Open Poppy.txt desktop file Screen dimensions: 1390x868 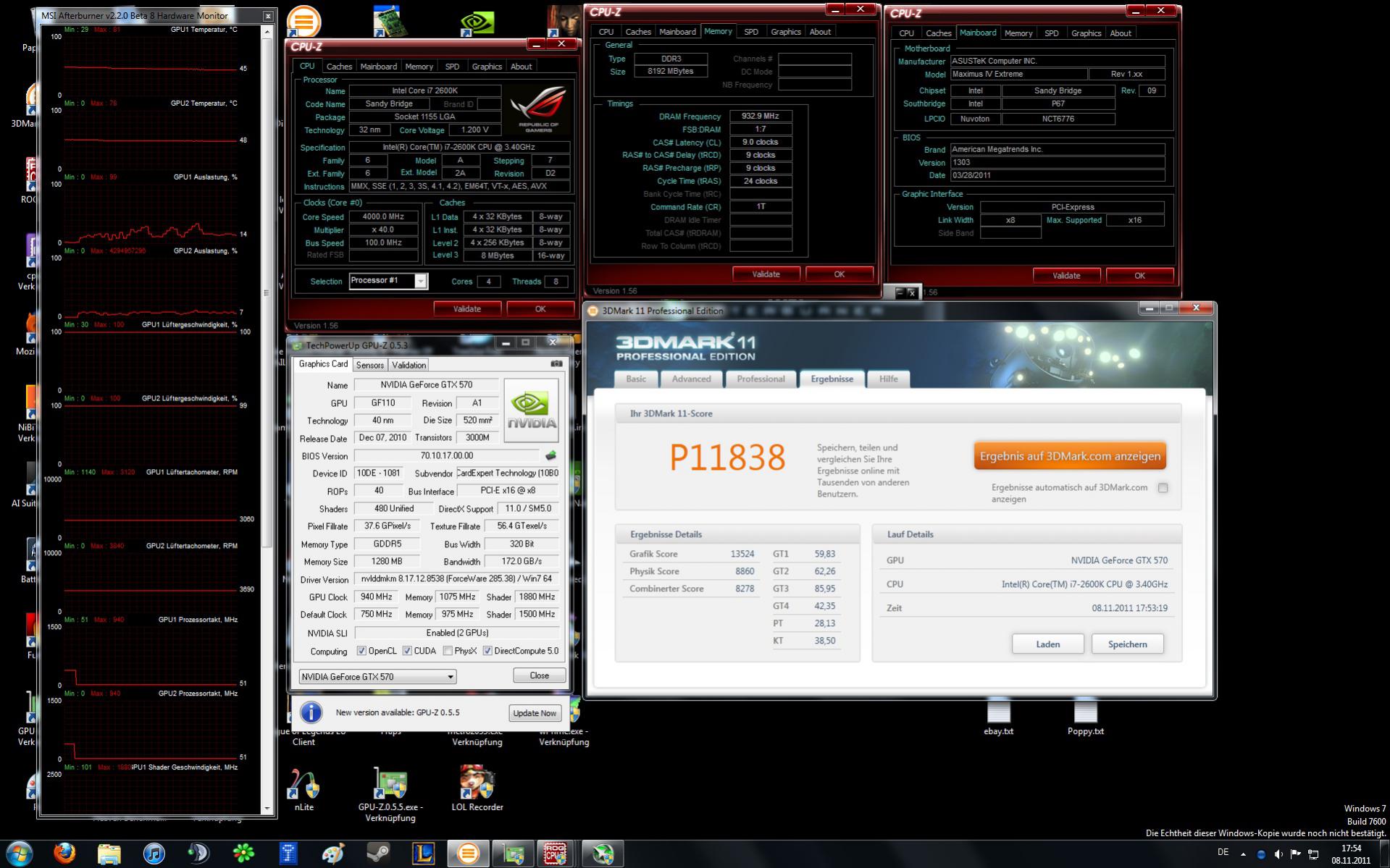pos(1085,718)
